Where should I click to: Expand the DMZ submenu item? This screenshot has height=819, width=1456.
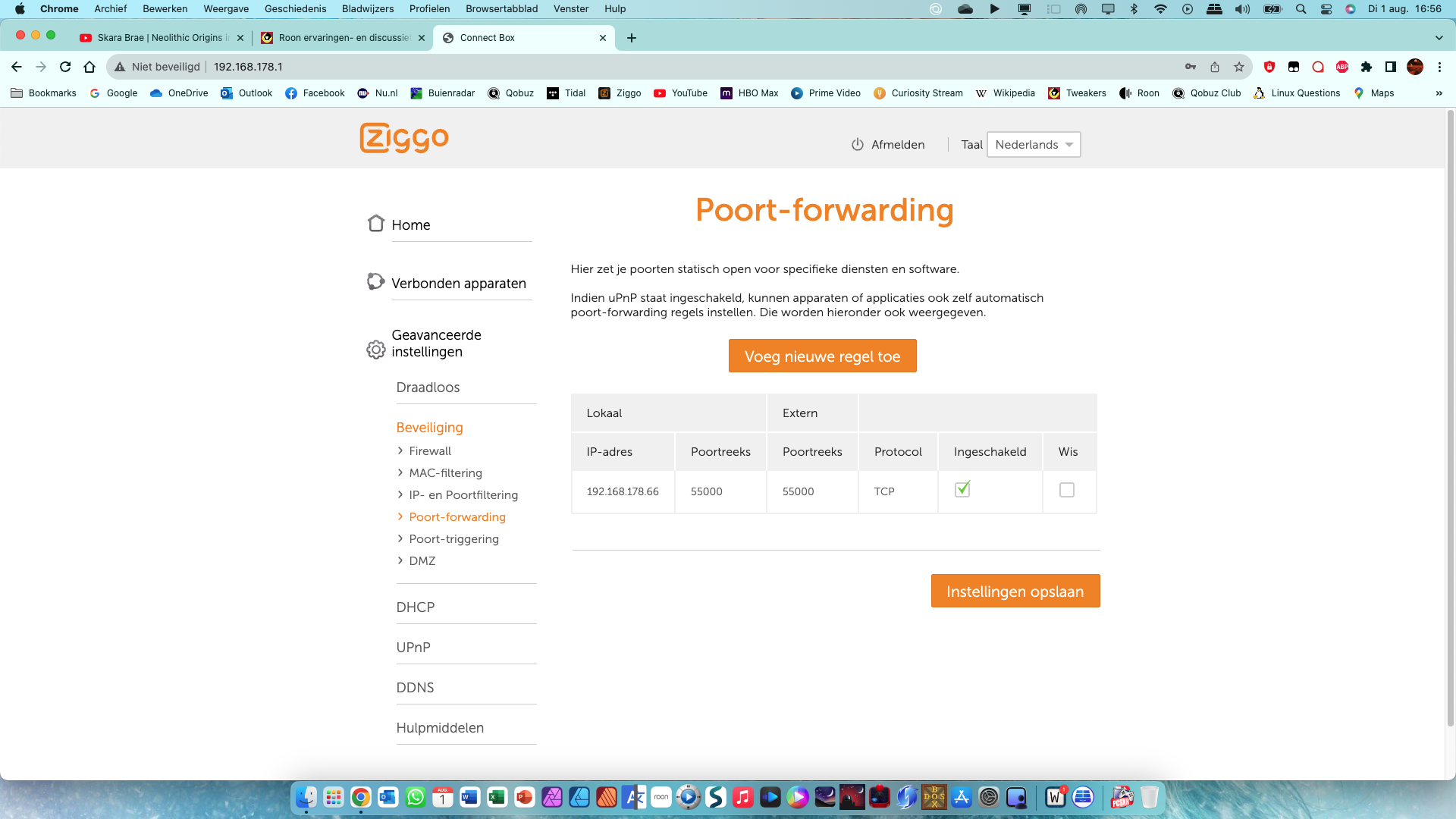coord(422,561)
